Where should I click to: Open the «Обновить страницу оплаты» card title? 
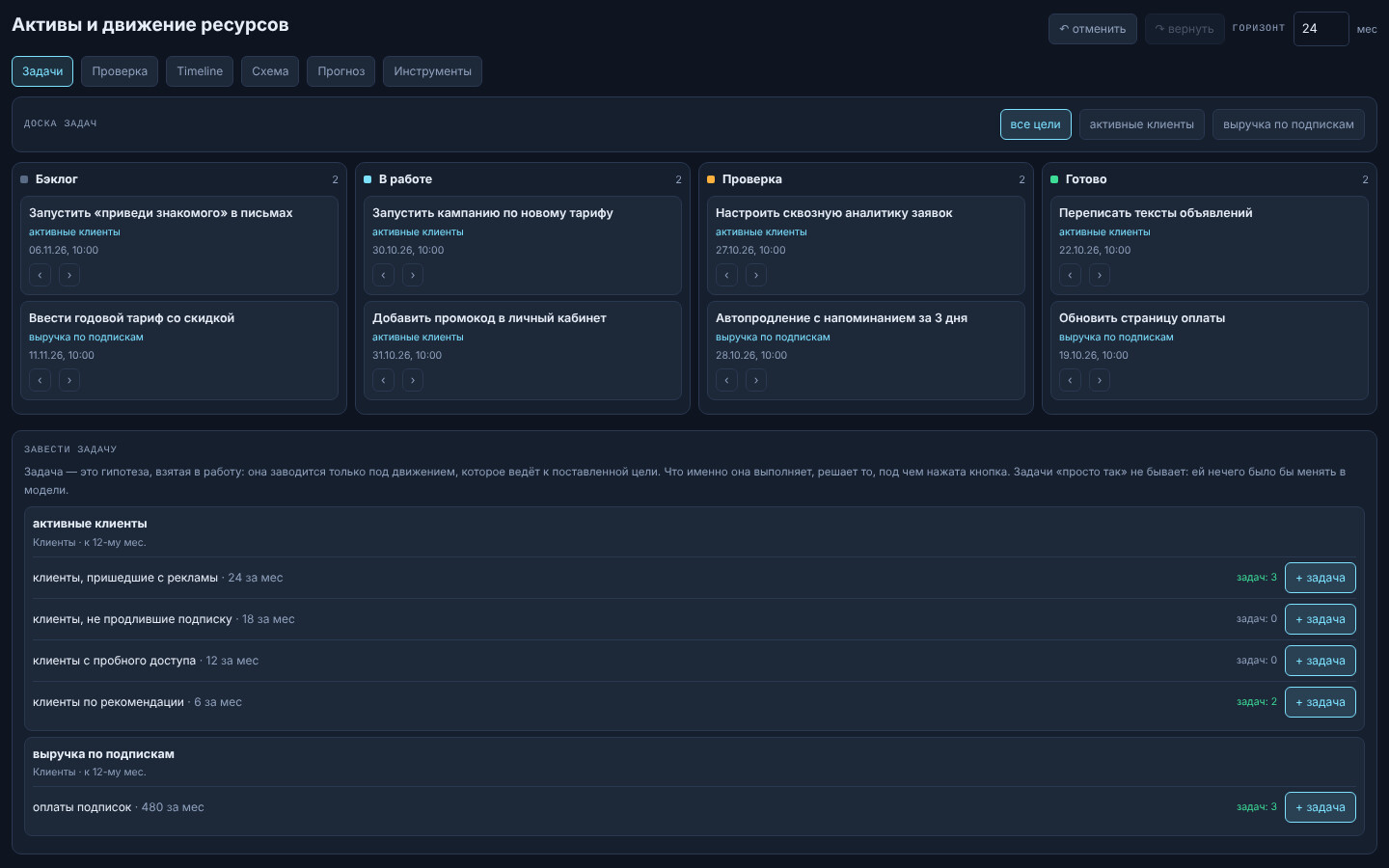click(x=1142, y=318)
